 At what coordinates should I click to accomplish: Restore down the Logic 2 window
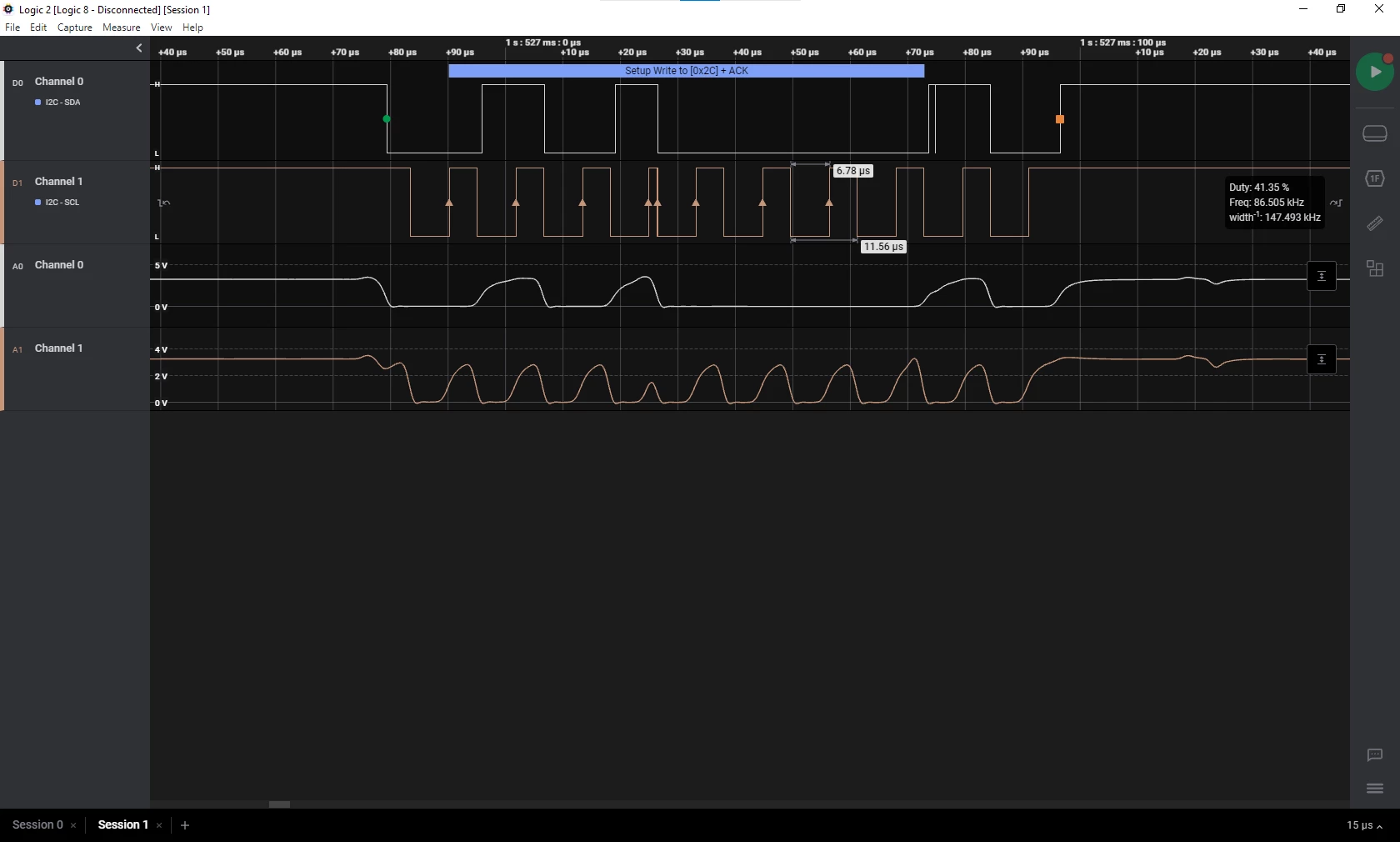coord(1341,9)
